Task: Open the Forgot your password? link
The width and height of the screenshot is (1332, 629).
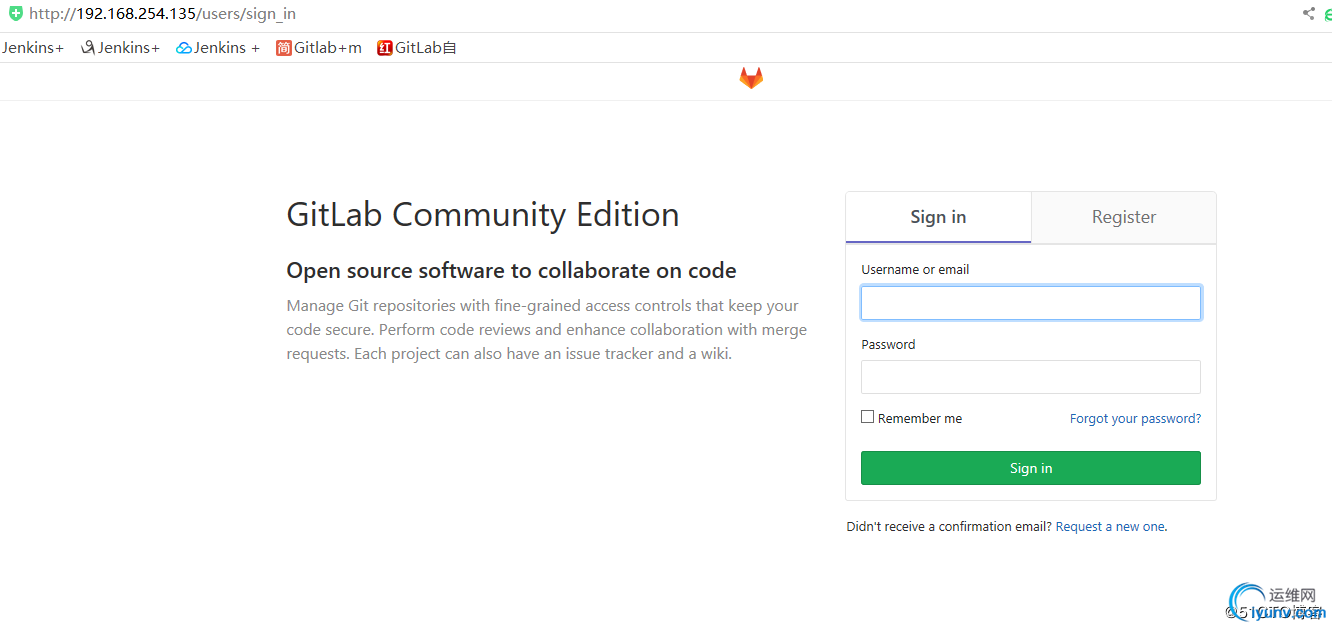Action: coord(1135,419)
